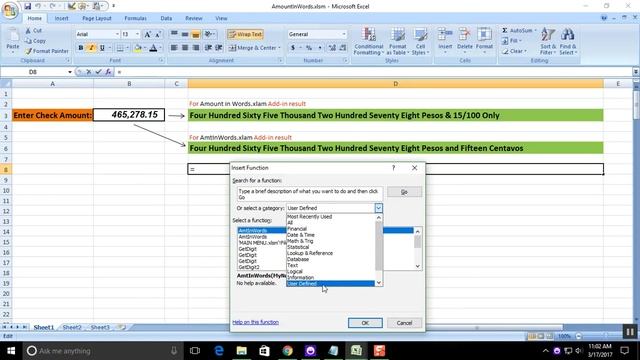This screenshot has height=360, width=640.
Task: Expand the borders dropdown arrow
Action: pos(127,48)
